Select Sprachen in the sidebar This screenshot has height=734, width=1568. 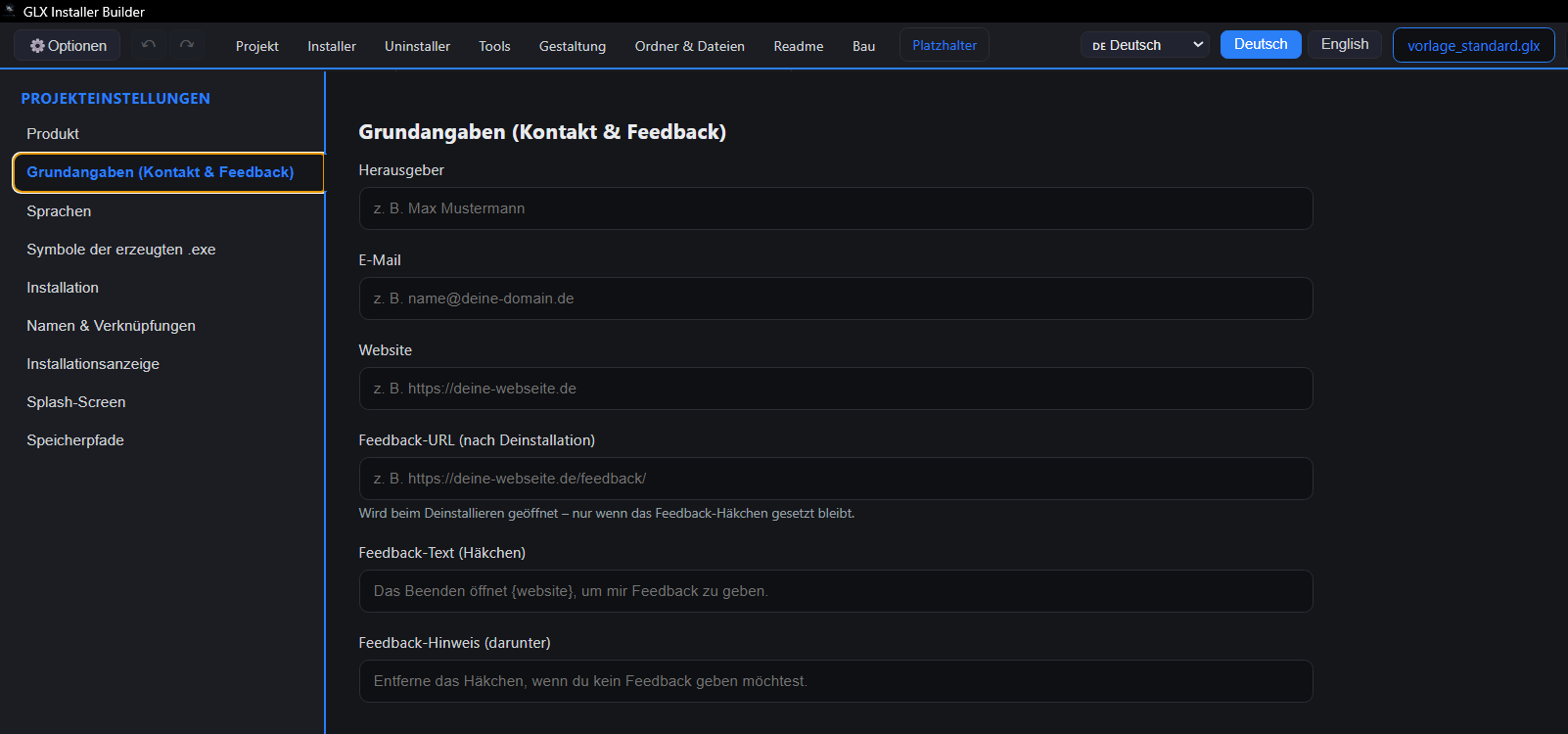tap(168, 211)
